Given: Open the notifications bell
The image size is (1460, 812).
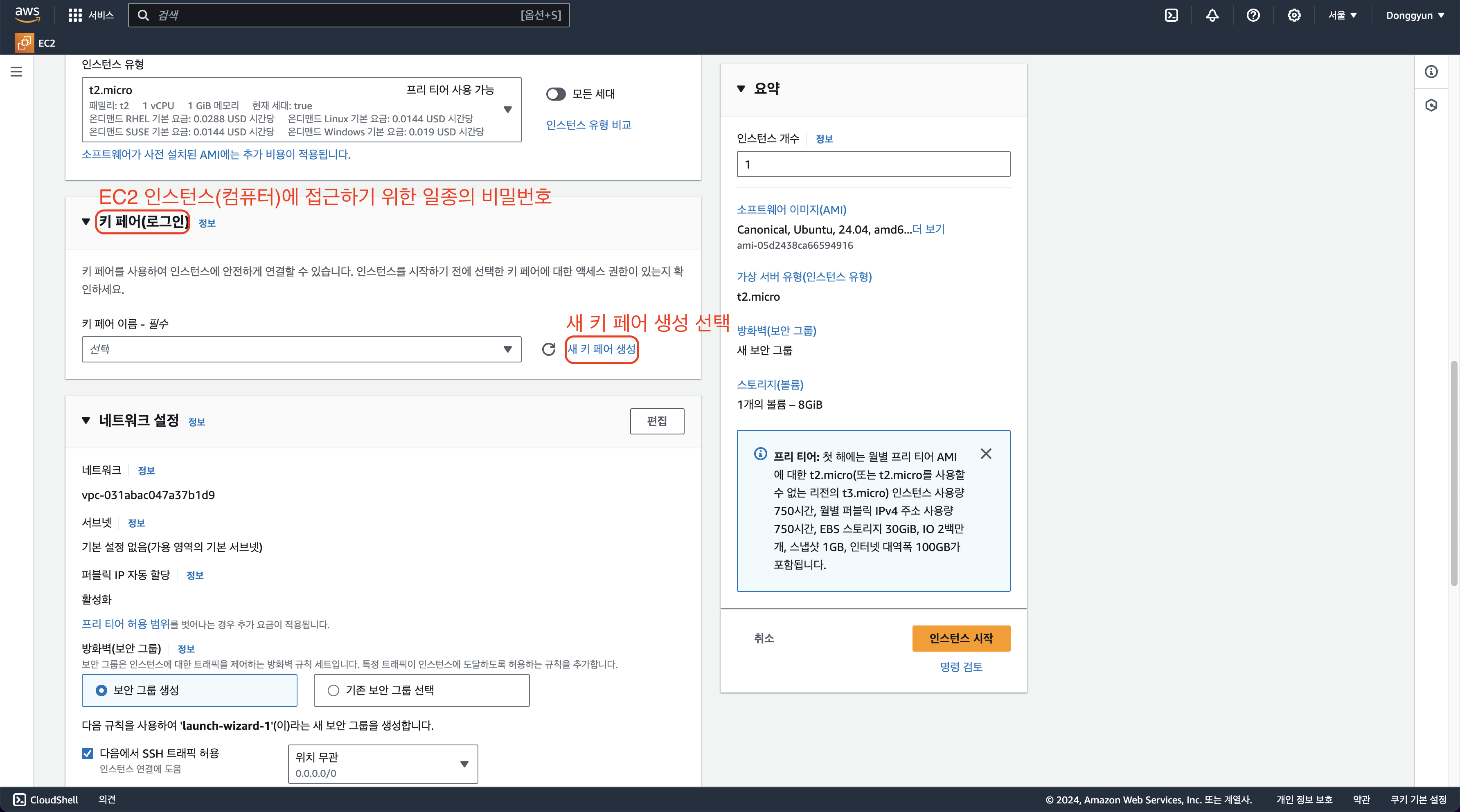Looking at the screenshot, I should [1212, 15].
